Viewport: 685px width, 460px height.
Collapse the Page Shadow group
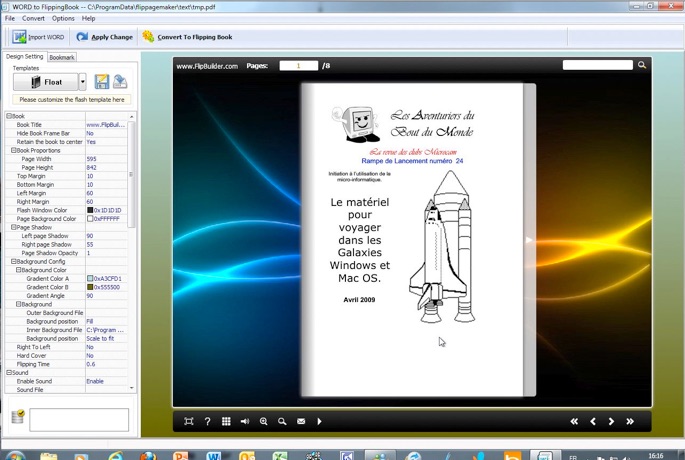[14, 227]
